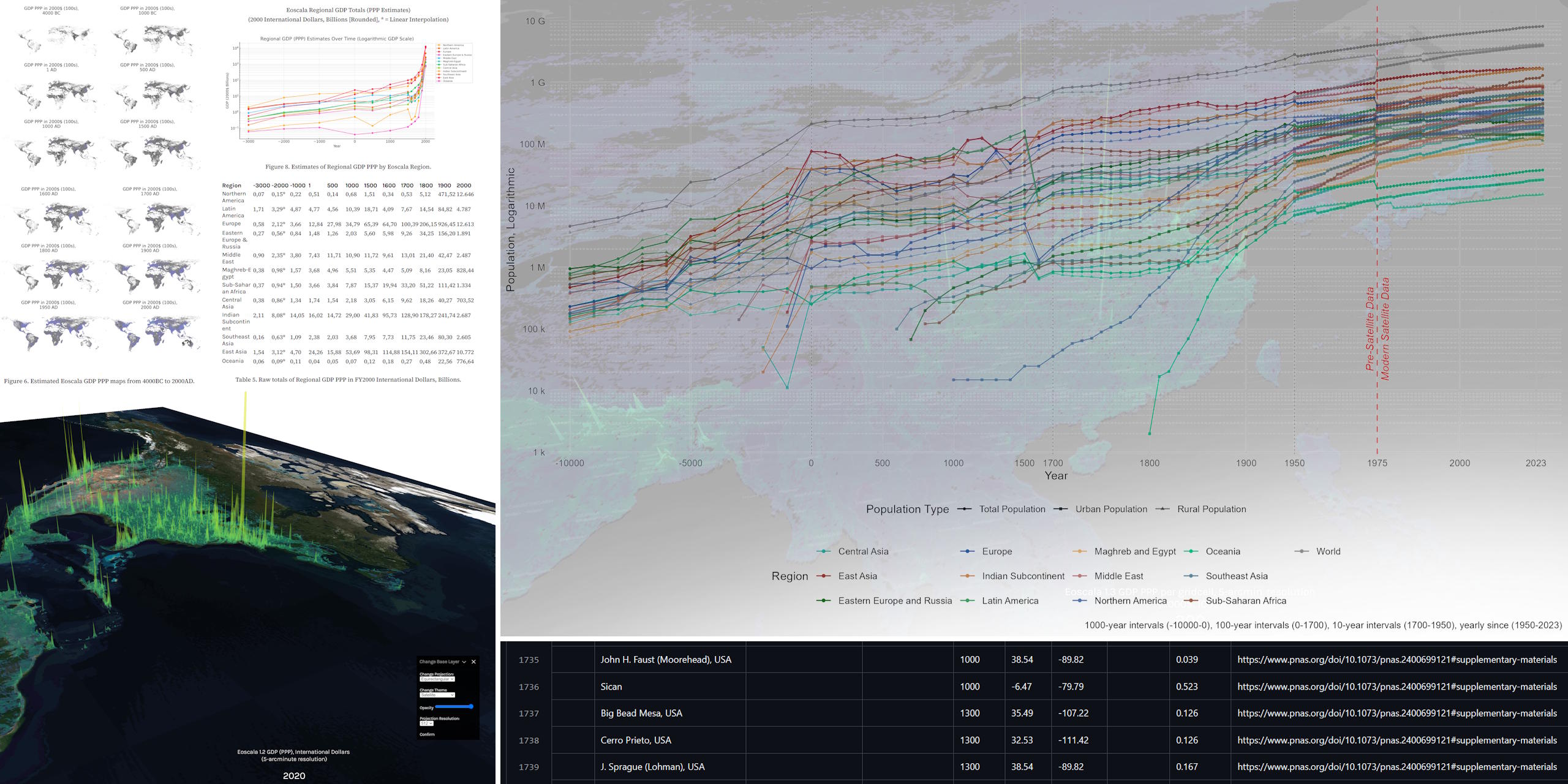This screenshot has width=1568, height=784.
Task: Click the 'Sican' site name cell
Action: pyautogui.click(x=611, y=687)
